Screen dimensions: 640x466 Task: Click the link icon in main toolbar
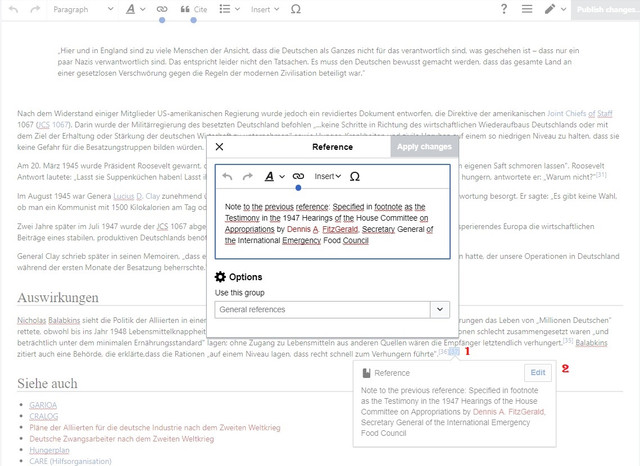[162, 9]
